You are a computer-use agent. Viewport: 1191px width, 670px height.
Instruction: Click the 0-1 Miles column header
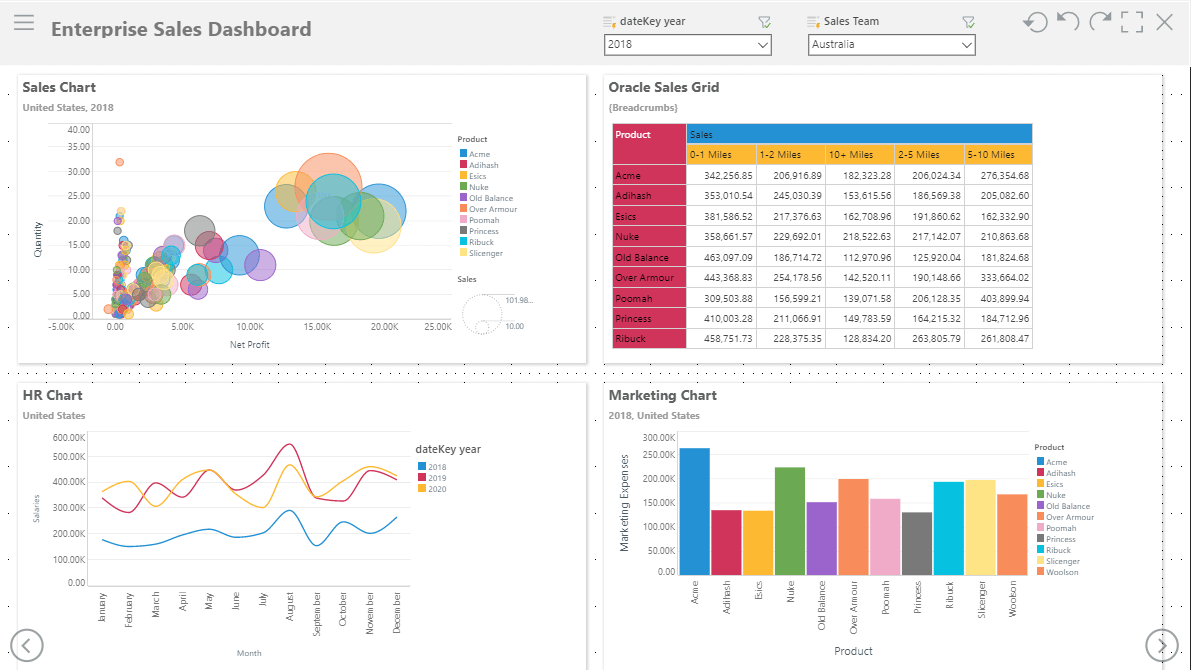pyautogui.click(x=721, y=154)
